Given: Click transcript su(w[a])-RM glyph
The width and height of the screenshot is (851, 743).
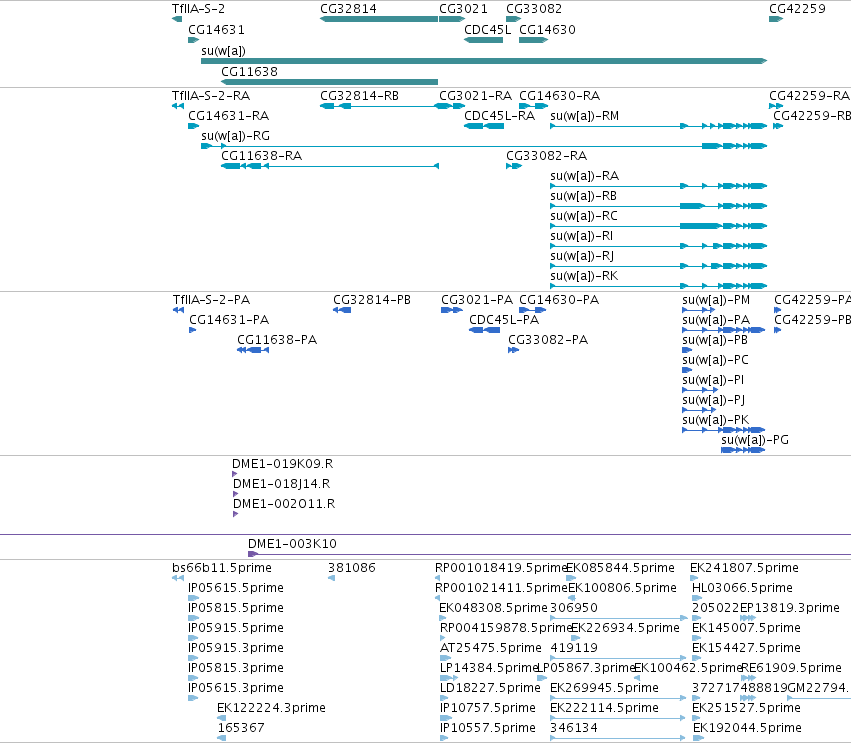Looking at the screenshot, I should (658, 126).
